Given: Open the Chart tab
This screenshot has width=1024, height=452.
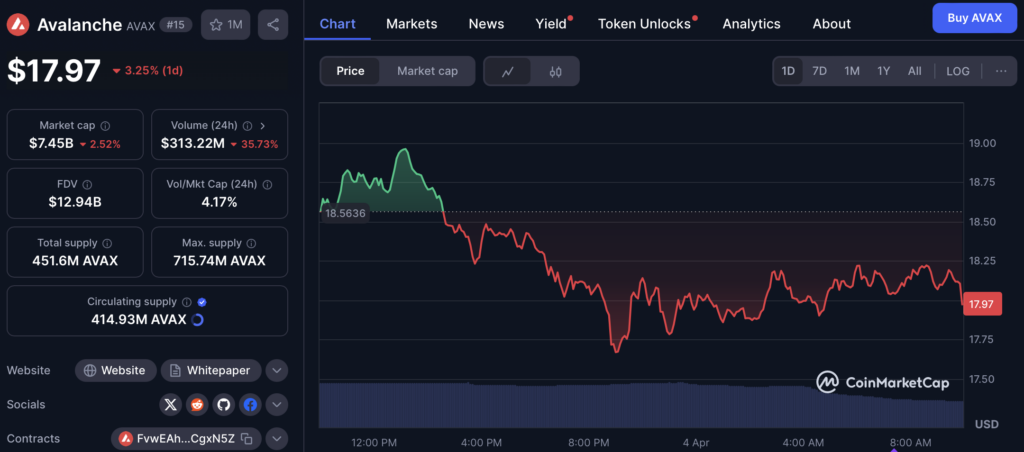Looking at the screenshot, I should 338,24.
